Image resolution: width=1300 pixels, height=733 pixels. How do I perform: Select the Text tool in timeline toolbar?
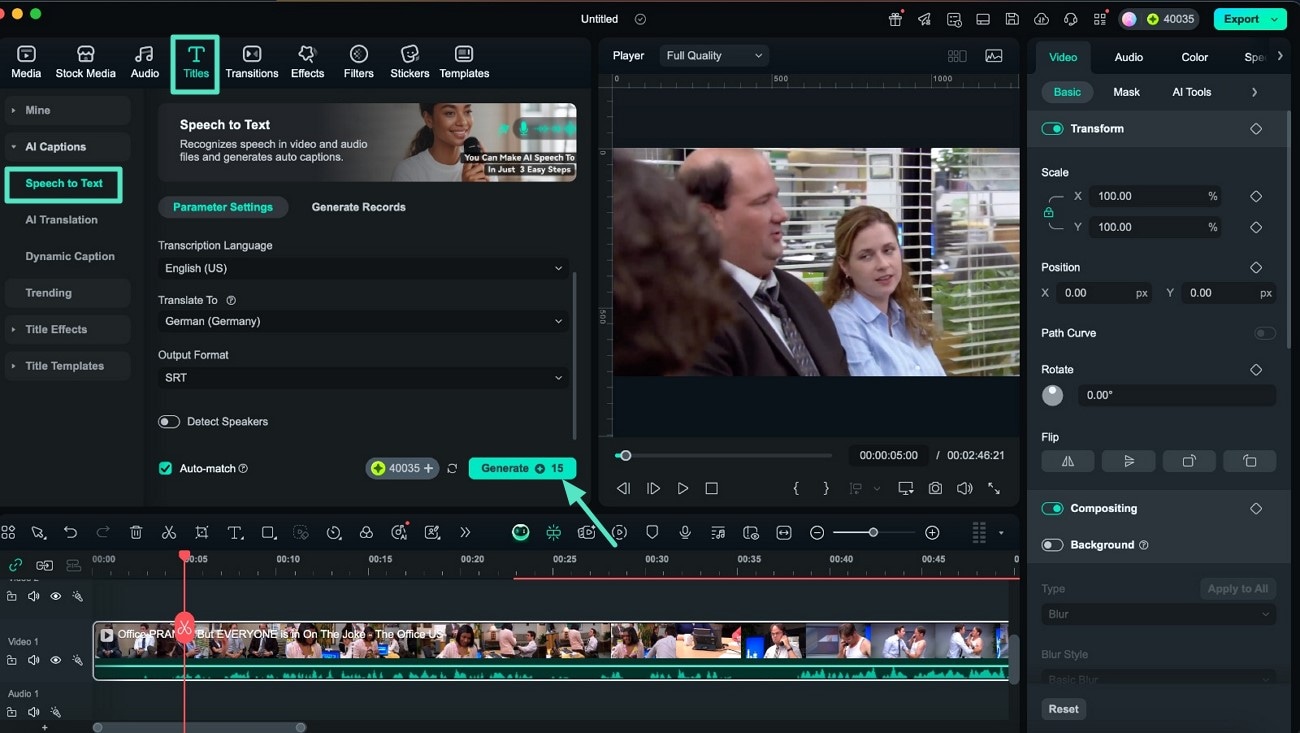tap(235, 533)
